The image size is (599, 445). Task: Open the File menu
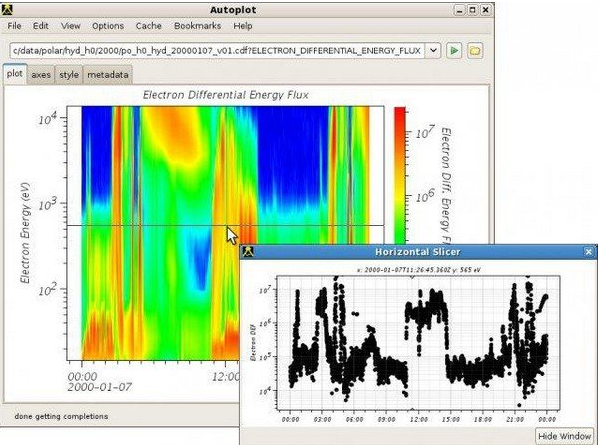[15, 26]
